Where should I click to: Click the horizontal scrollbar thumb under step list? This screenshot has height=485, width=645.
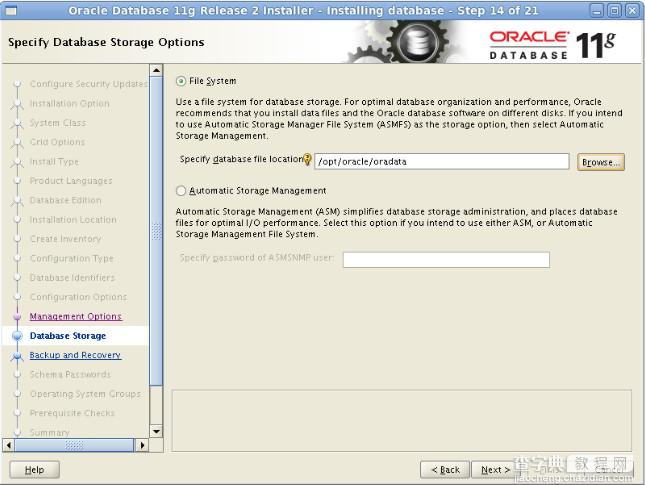pos(74,445)
